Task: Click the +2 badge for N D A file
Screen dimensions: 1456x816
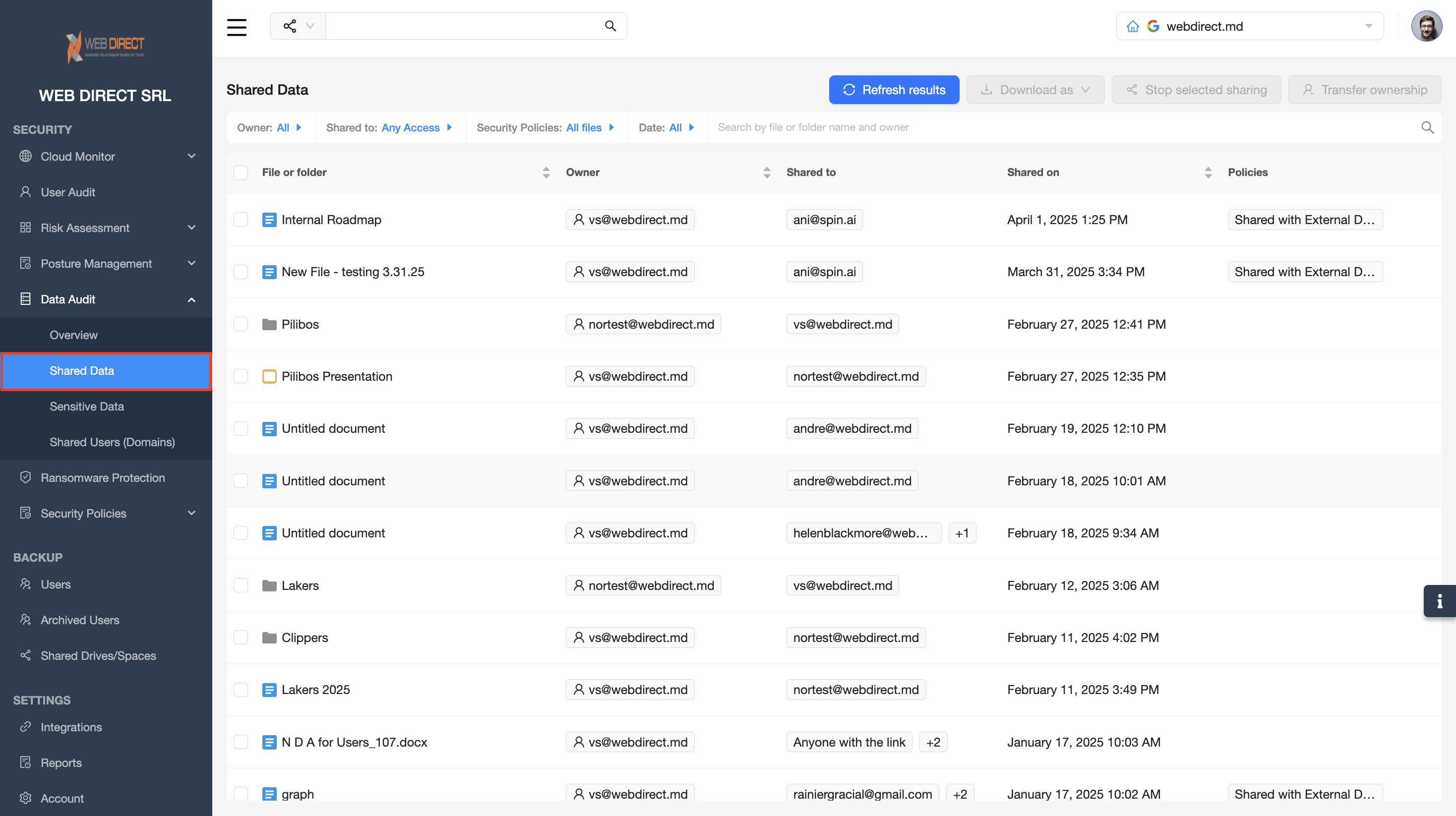Action: click(933, 742)
